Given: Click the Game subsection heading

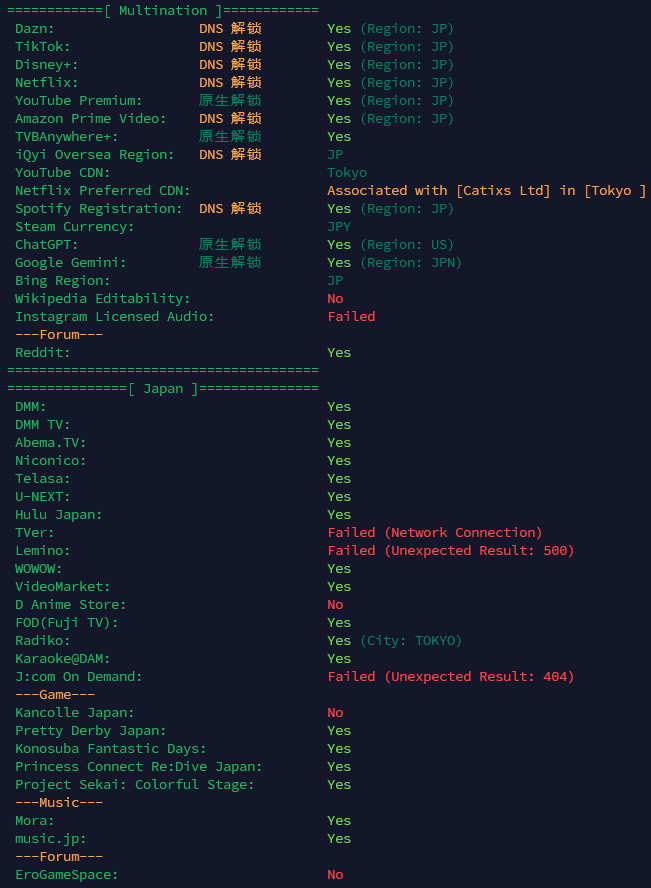Looking at the screenshot, I should click(x=55, y=694).
